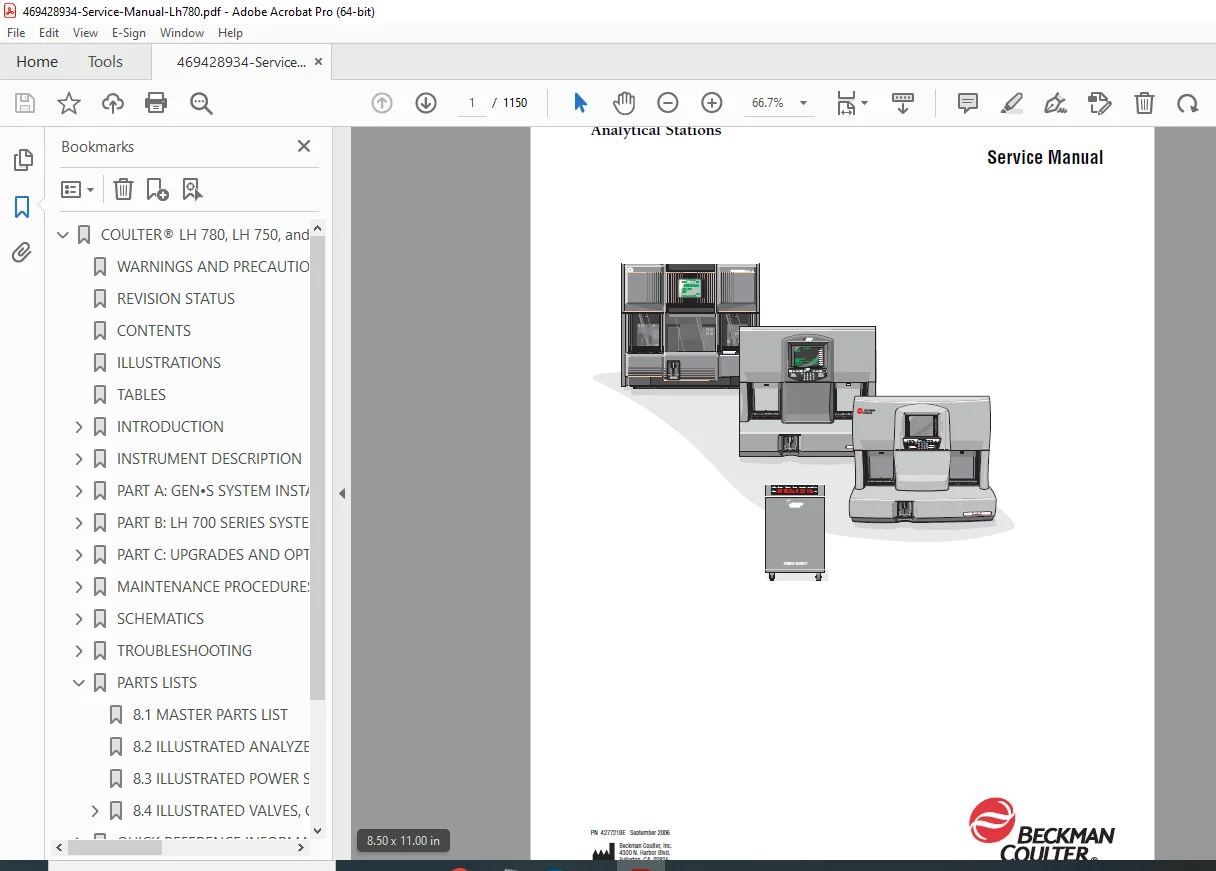
Task: Switch to the Home tab
Action: 37,62
